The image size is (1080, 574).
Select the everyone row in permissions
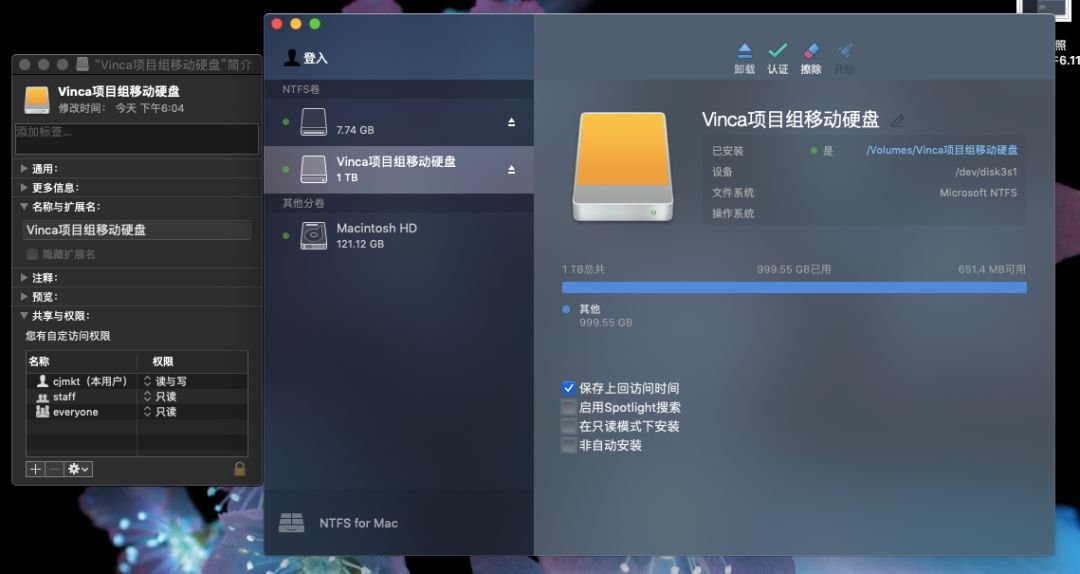click(136, 412)
